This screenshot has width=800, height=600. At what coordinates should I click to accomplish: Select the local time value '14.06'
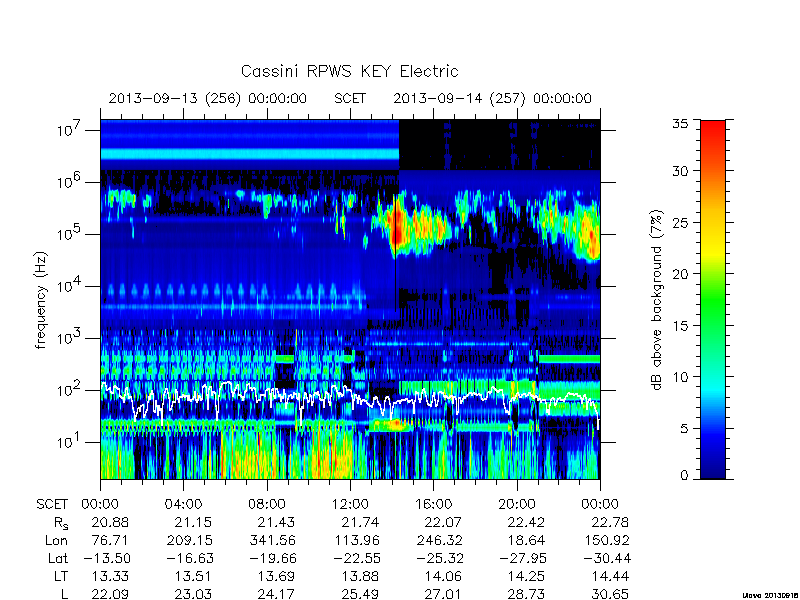point(443,577)
